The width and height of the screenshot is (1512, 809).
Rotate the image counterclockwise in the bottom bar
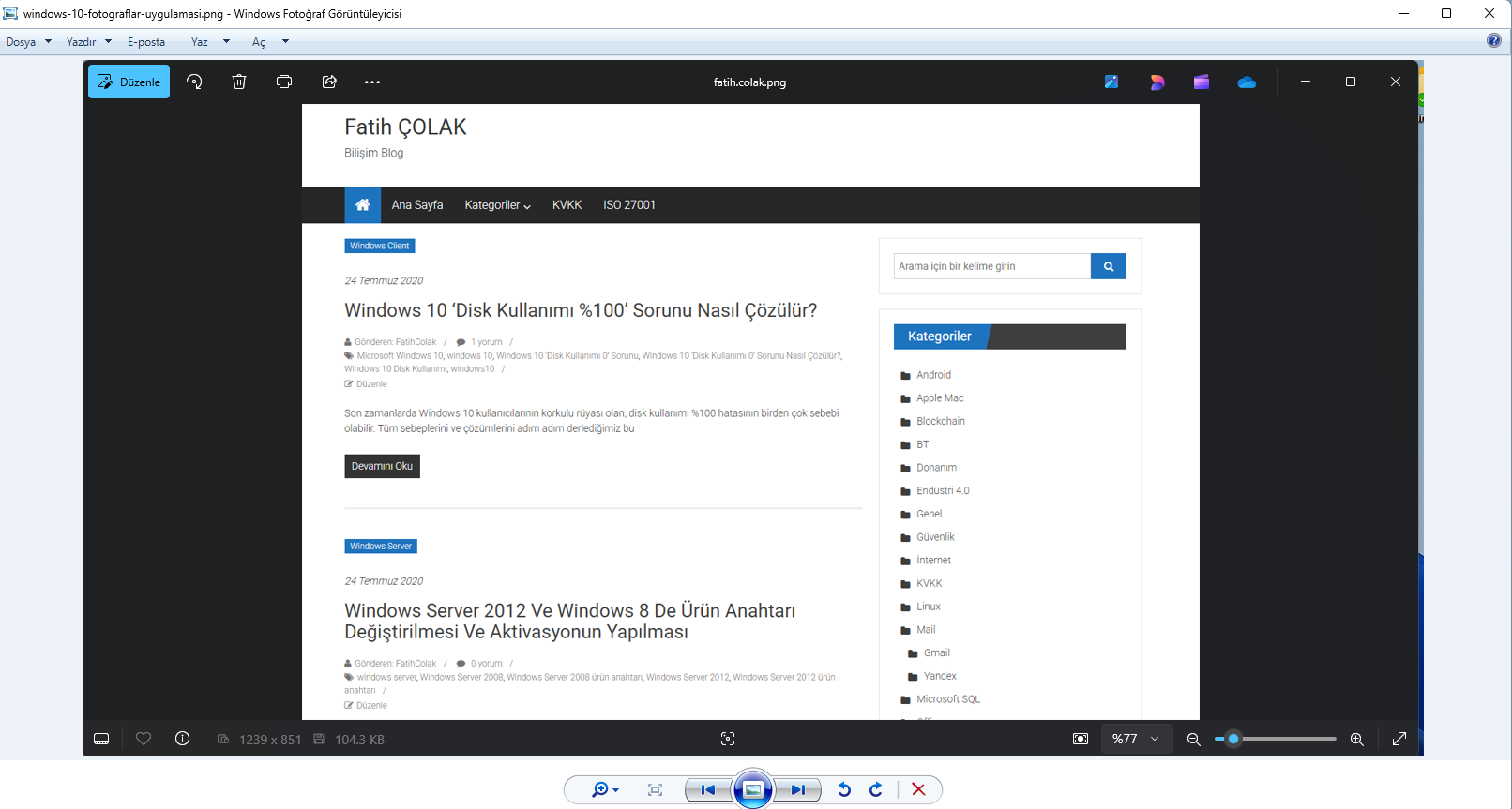(844, 790)
